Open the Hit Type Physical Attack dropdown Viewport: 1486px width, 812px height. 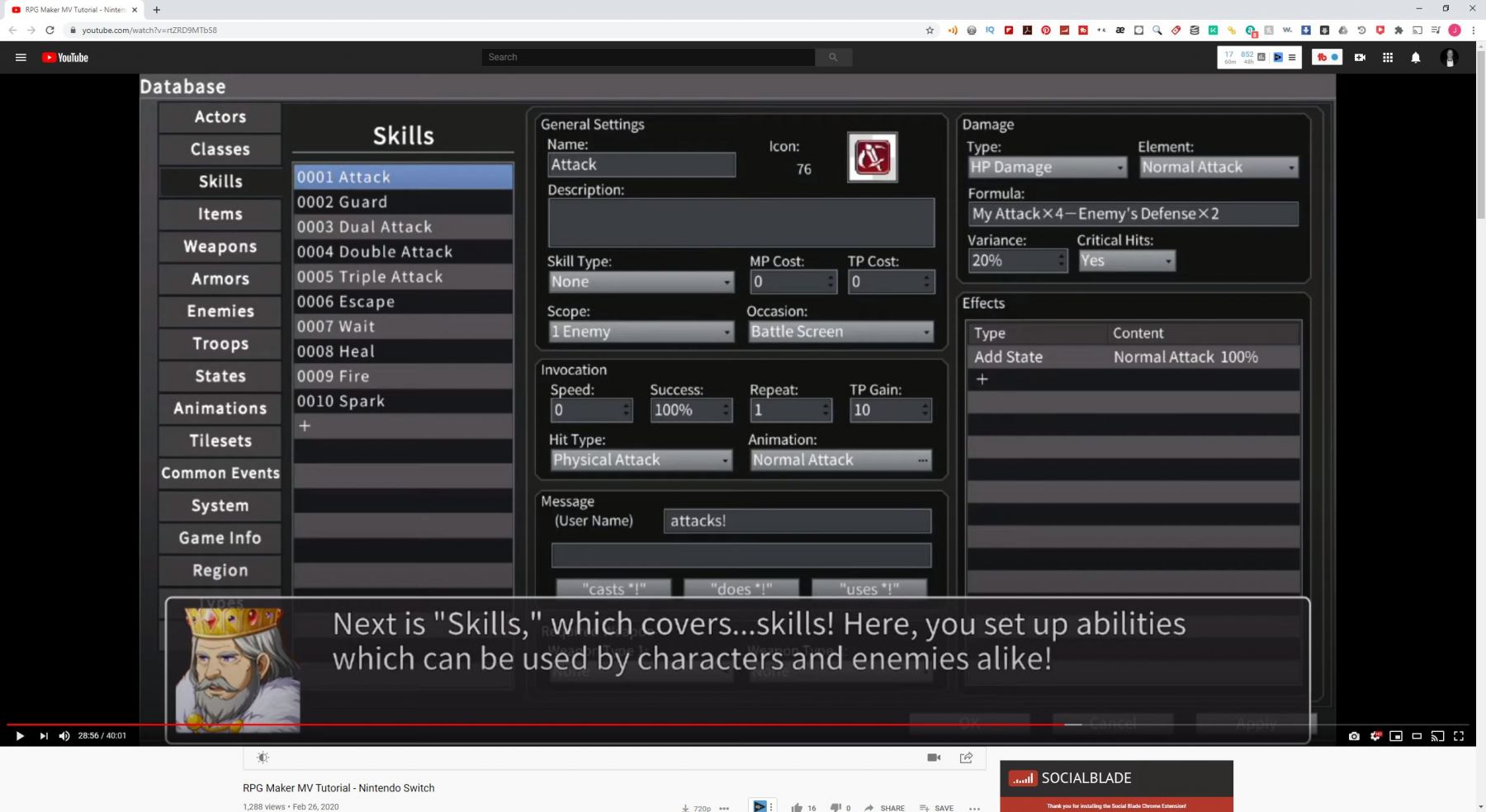(x=641, y=460)
